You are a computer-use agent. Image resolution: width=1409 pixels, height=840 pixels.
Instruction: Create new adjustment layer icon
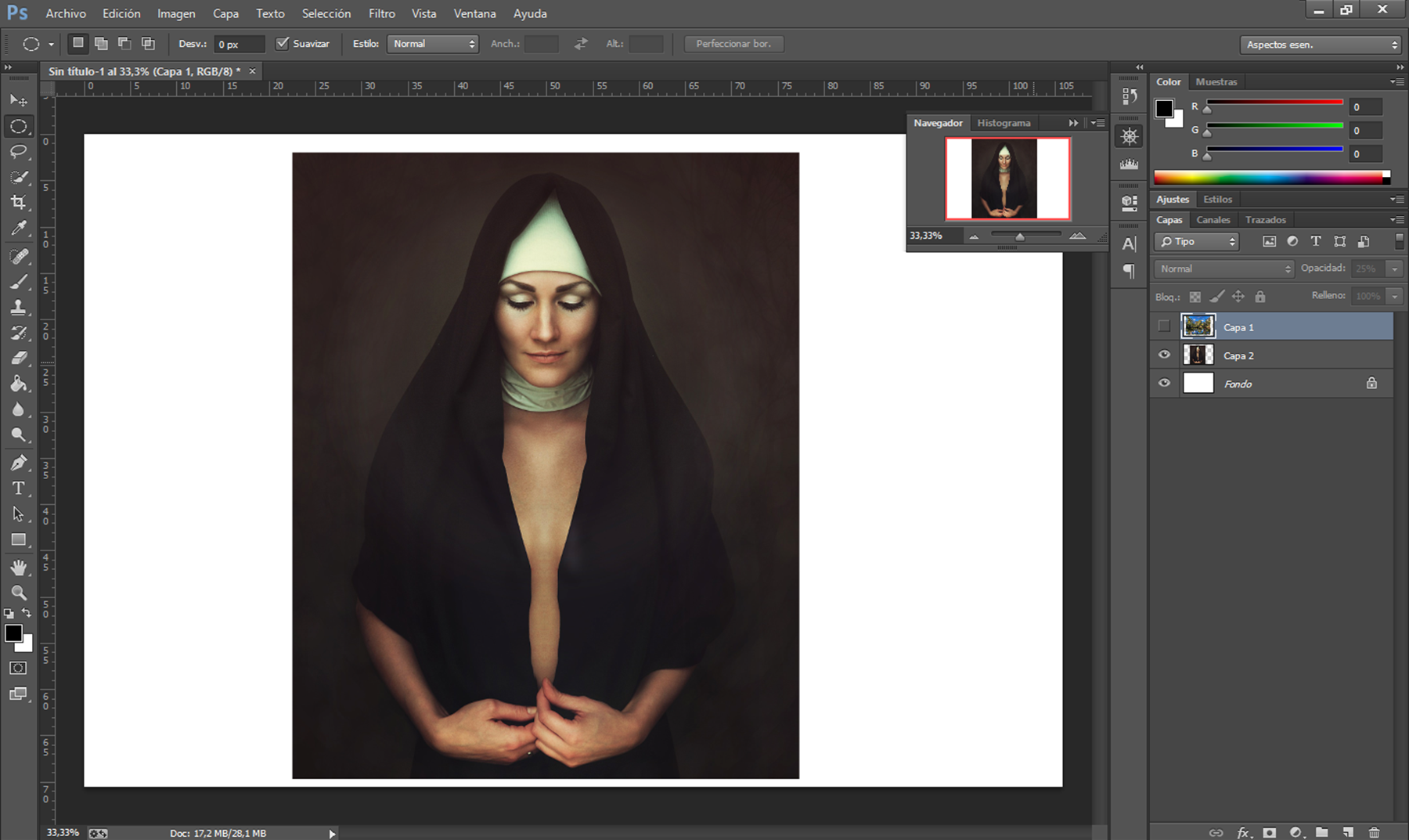pyautogui.click(x=1295, y=832)
